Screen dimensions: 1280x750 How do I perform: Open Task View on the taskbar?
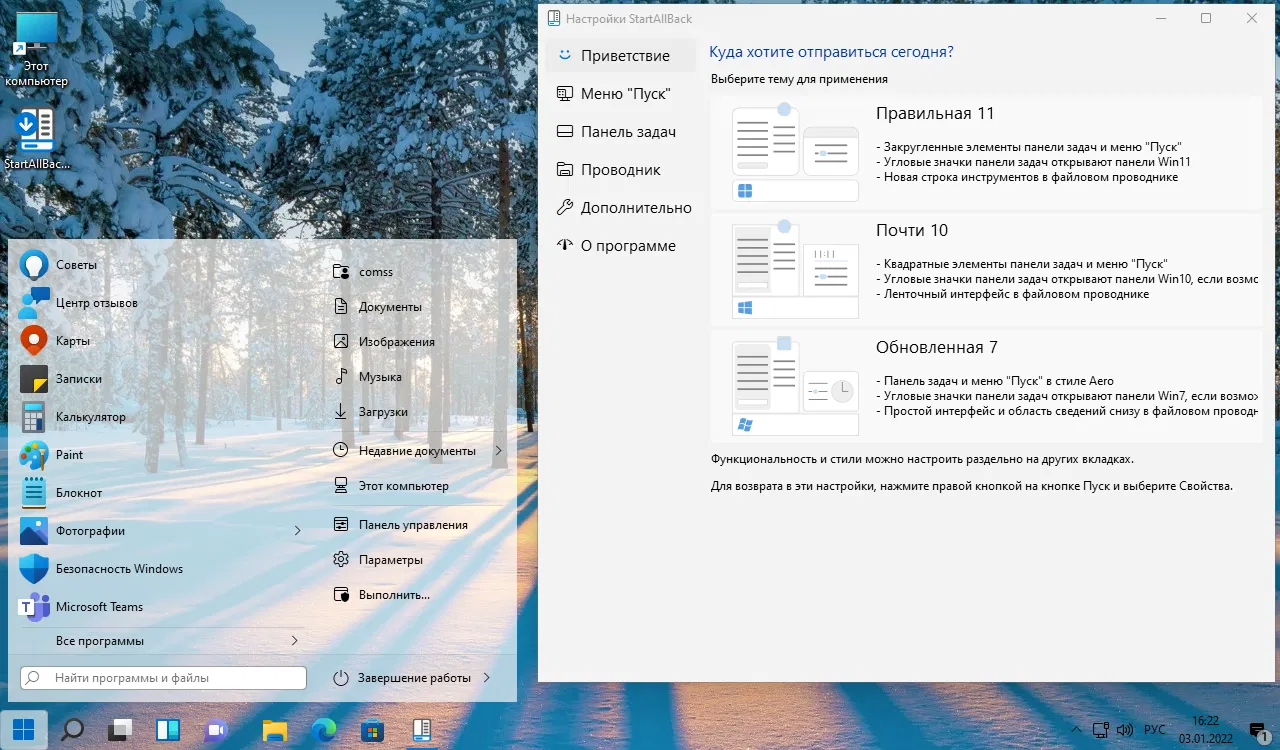click(x=121, y=730)
